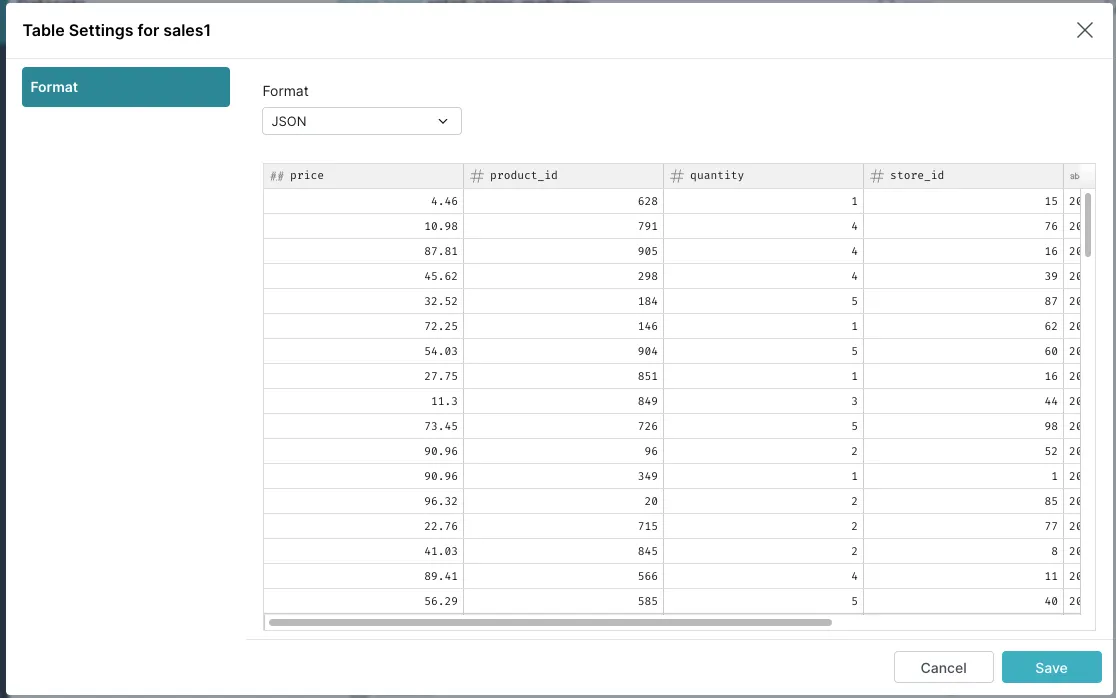Click the chevron arrow on the JSON format selector
This screenshot has height=698, width=1116.
click(x=442, y=120)
